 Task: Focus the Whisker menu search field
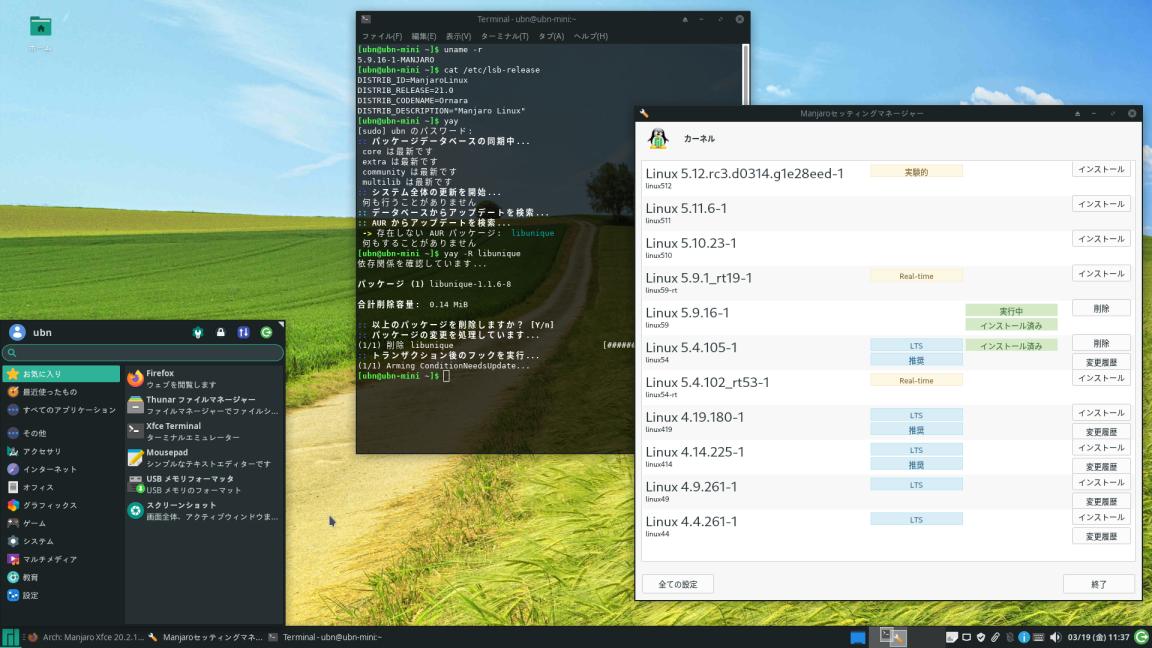143,353
